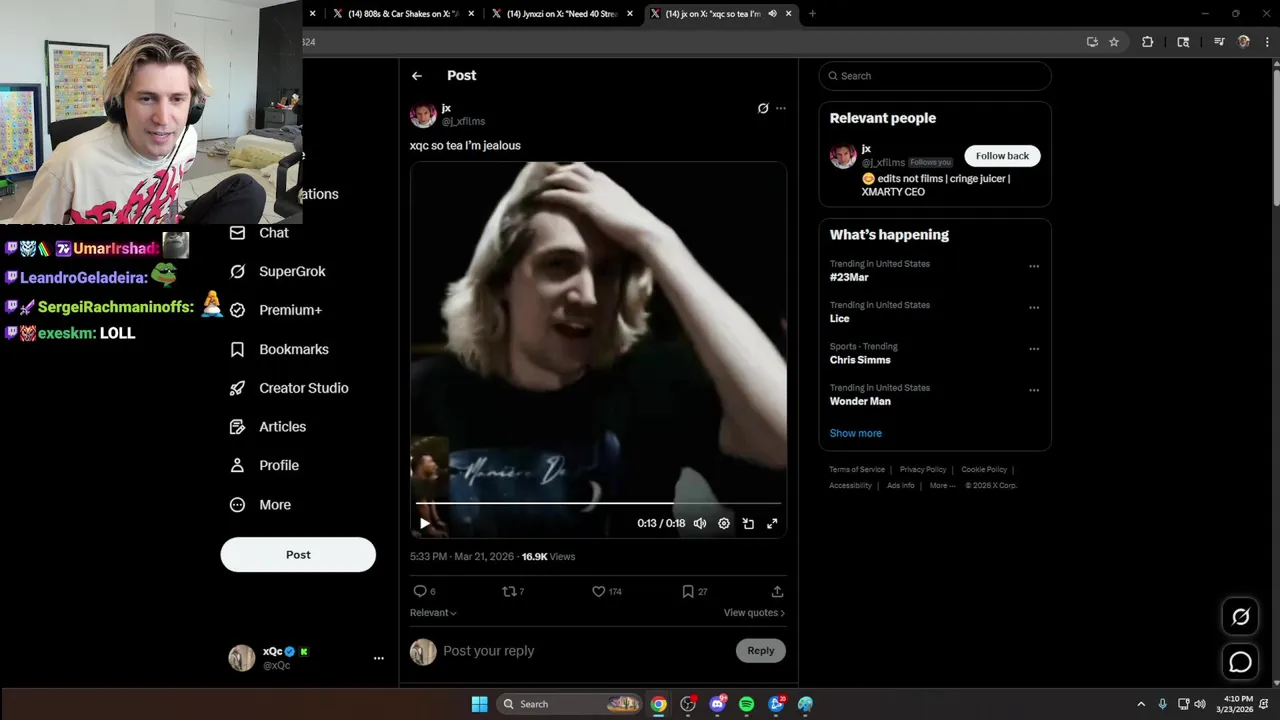Image resolution: width=1280 pixels, height=720 pixels.
Task: Open the xQc account switcher menu
Action: pyautogui.click(x=307, y=658)
